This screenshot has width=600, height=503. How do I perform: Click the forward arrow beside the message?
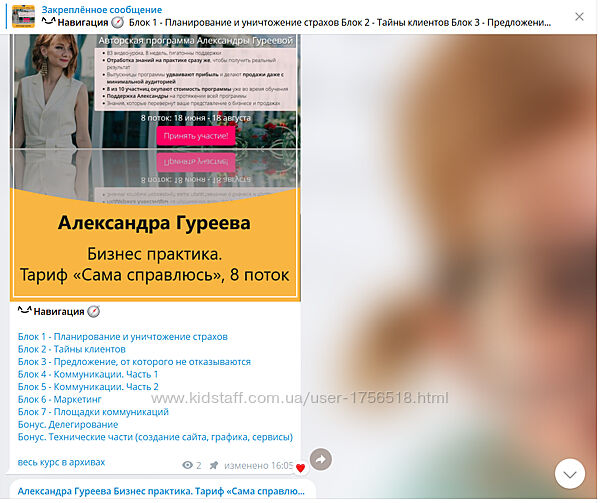pos(320,459)
